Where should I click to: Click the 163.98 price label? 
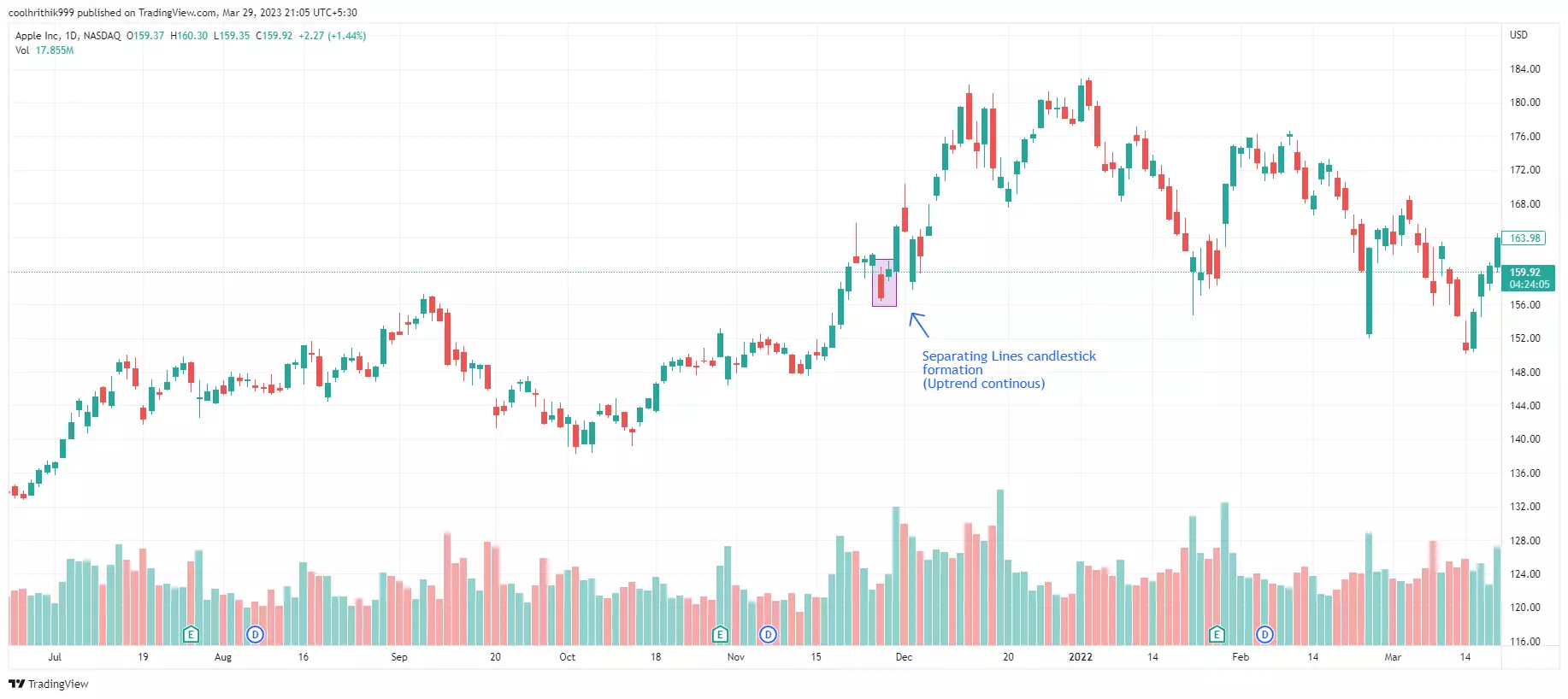coord(1524,238)
